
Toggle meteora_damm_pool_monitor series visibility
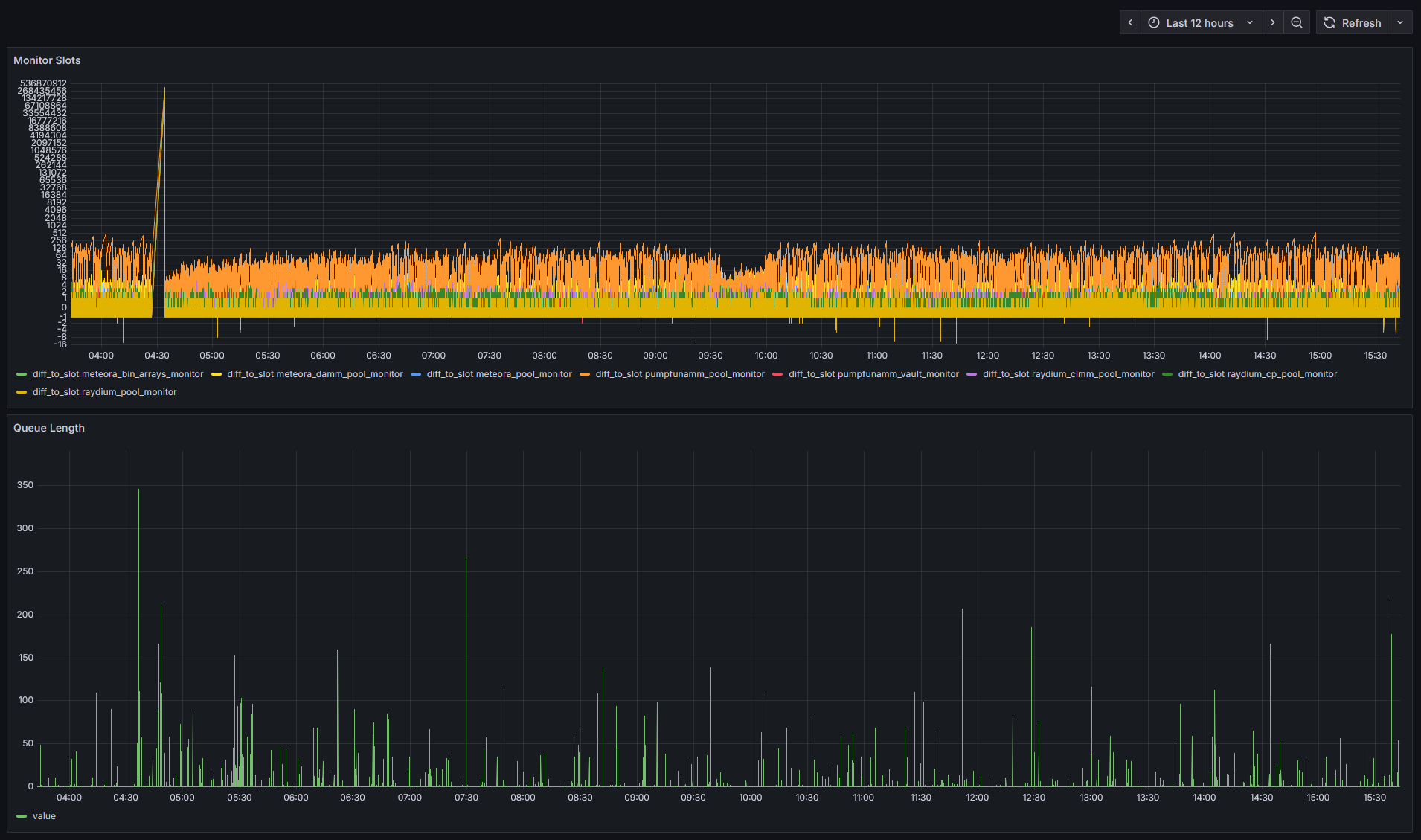(x=315, y=374)
